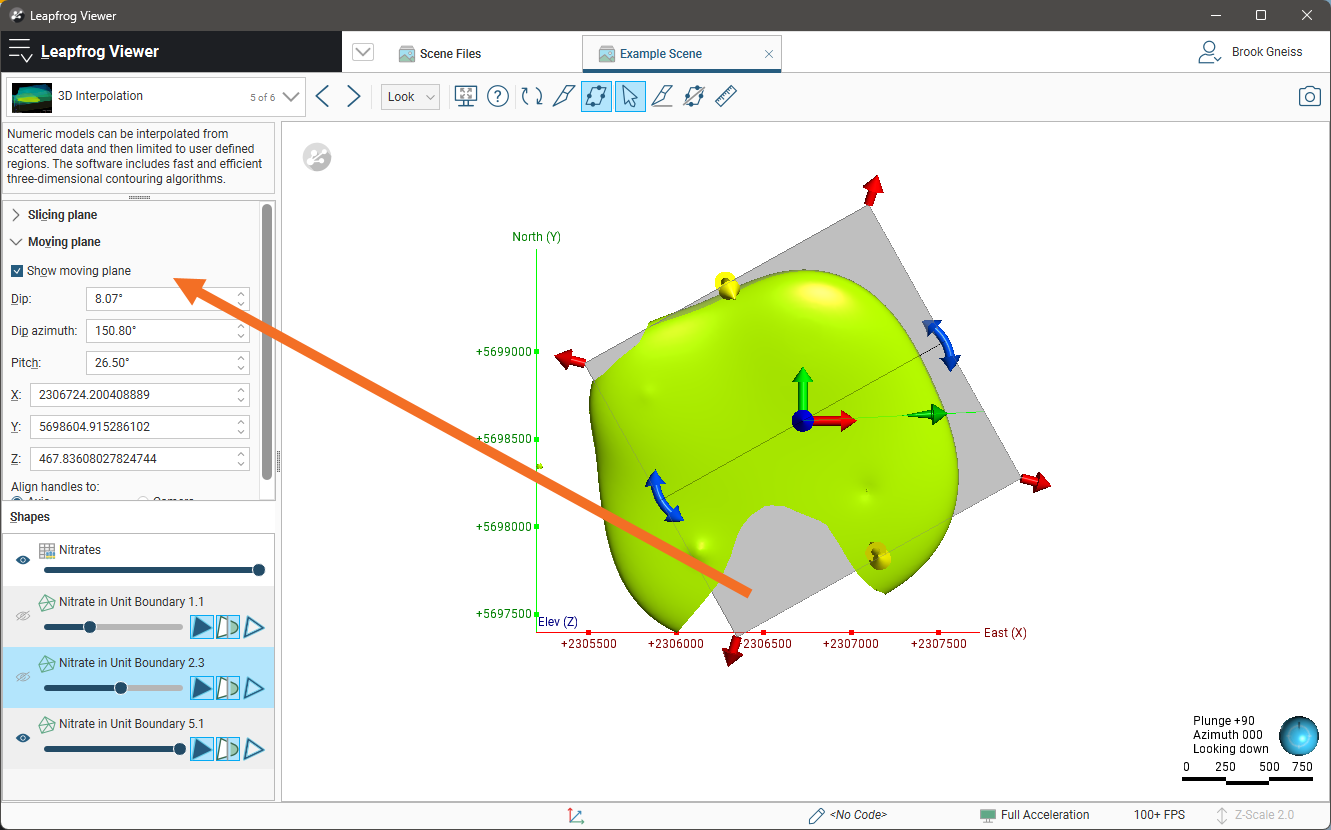Show Nitrate in Unit Boundary 1.1
Image resolution: width=1331 pixels, height=830 pixels.
pos(23,617)
